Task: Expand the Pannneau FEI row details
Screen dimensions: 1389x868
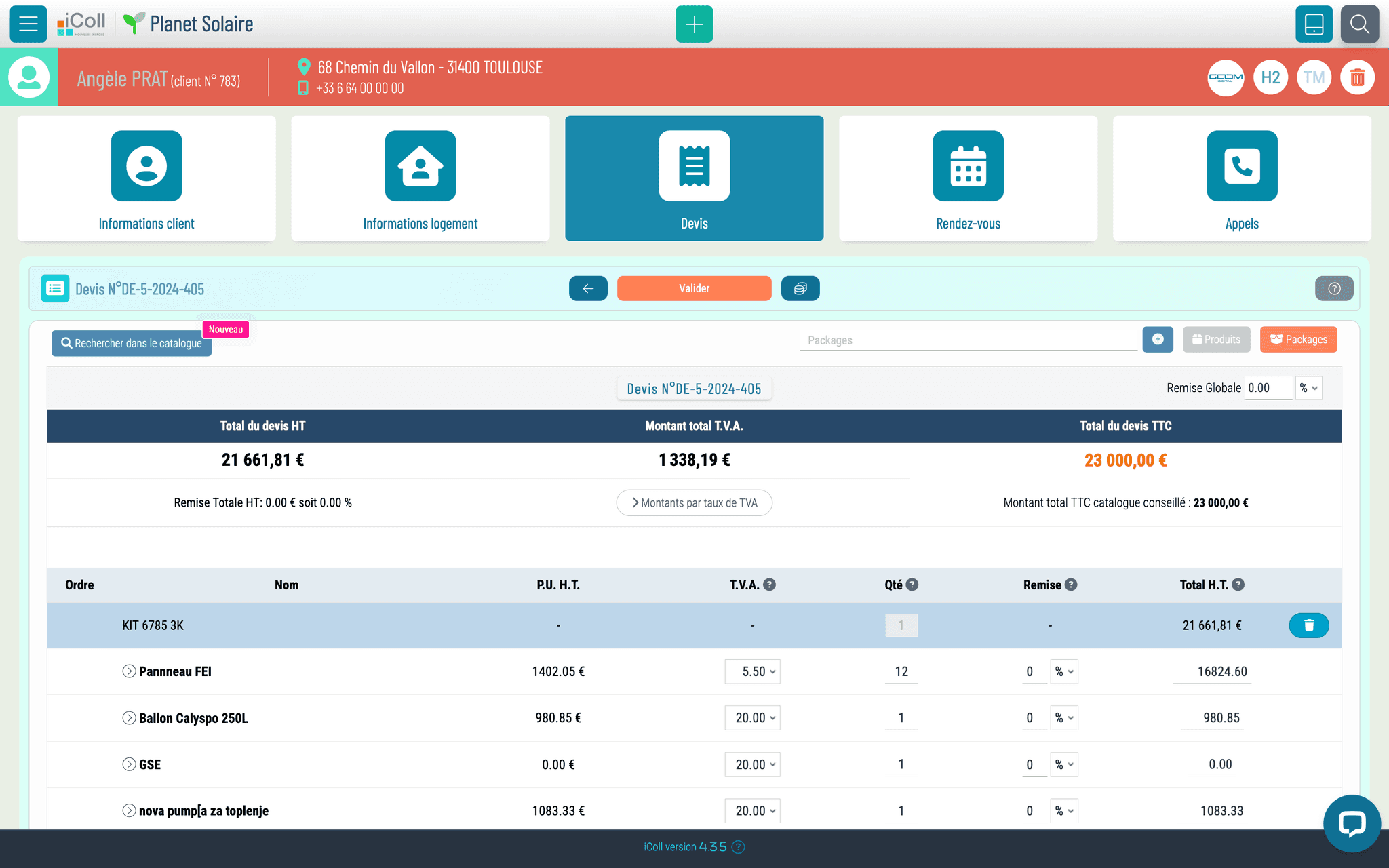Action: 129,671
